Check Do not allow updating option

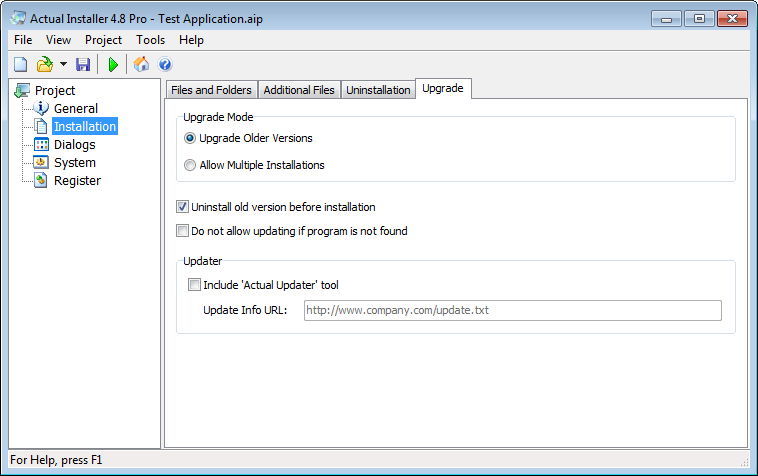tap(182, 231)
